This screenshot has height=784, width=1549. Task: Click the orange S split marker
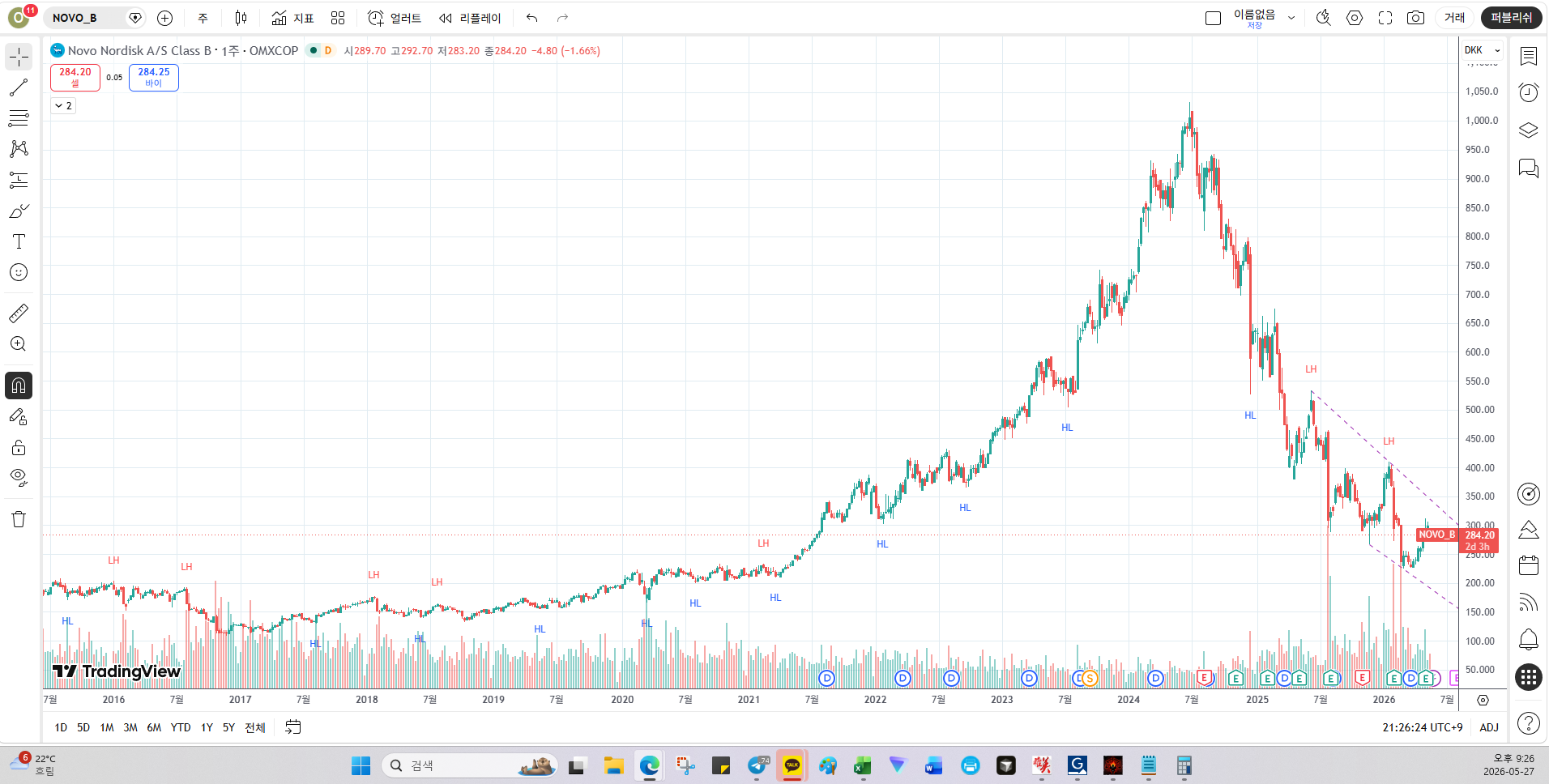tap(1090, 678)
